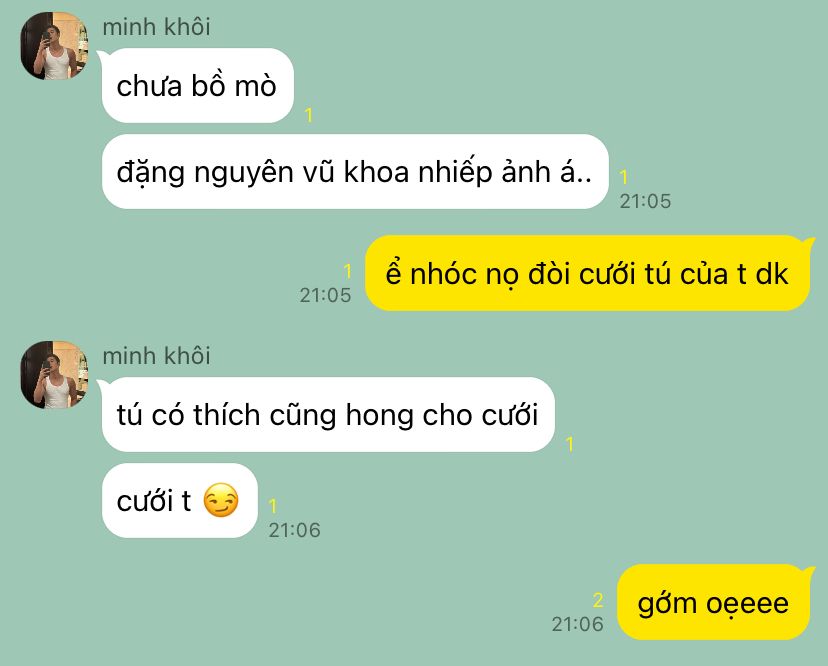Screen dimensions: 828x666
Task: Select the "chưa bồ mò" message bubble
Action: [x=197, y=86]
